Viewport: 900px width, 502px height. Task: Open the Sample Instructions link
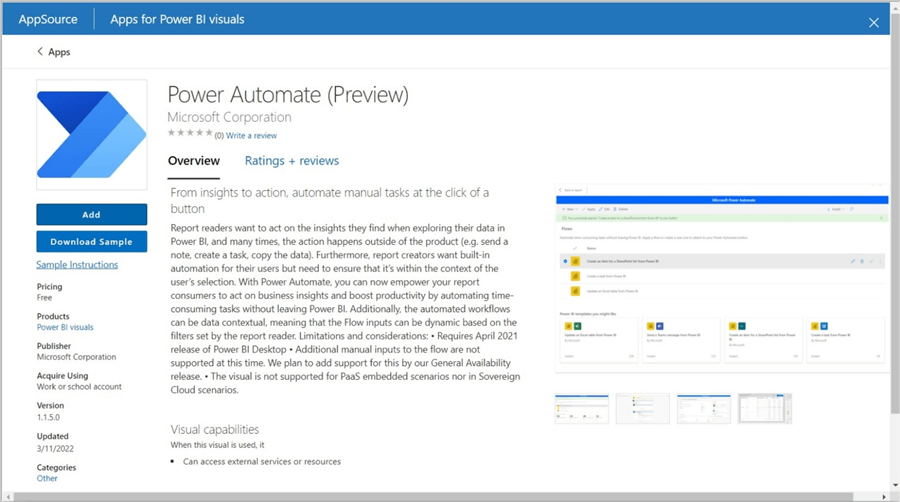(x=77, y=264)
